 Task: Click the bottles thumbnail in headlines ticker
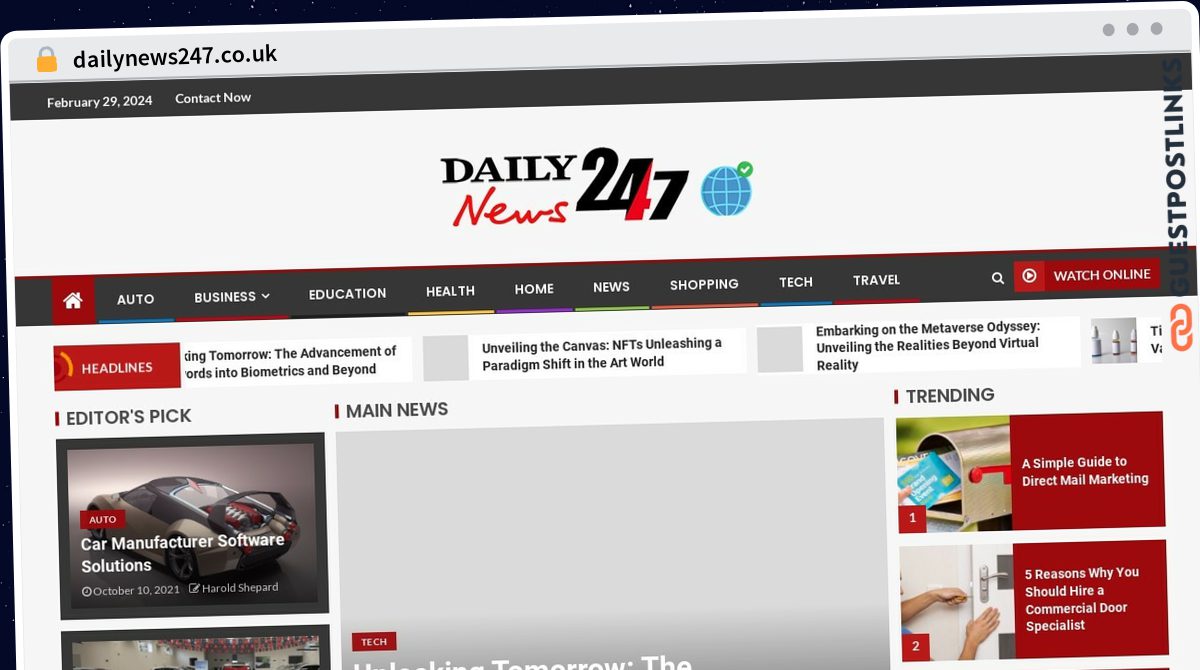[x=1113, y=341]
